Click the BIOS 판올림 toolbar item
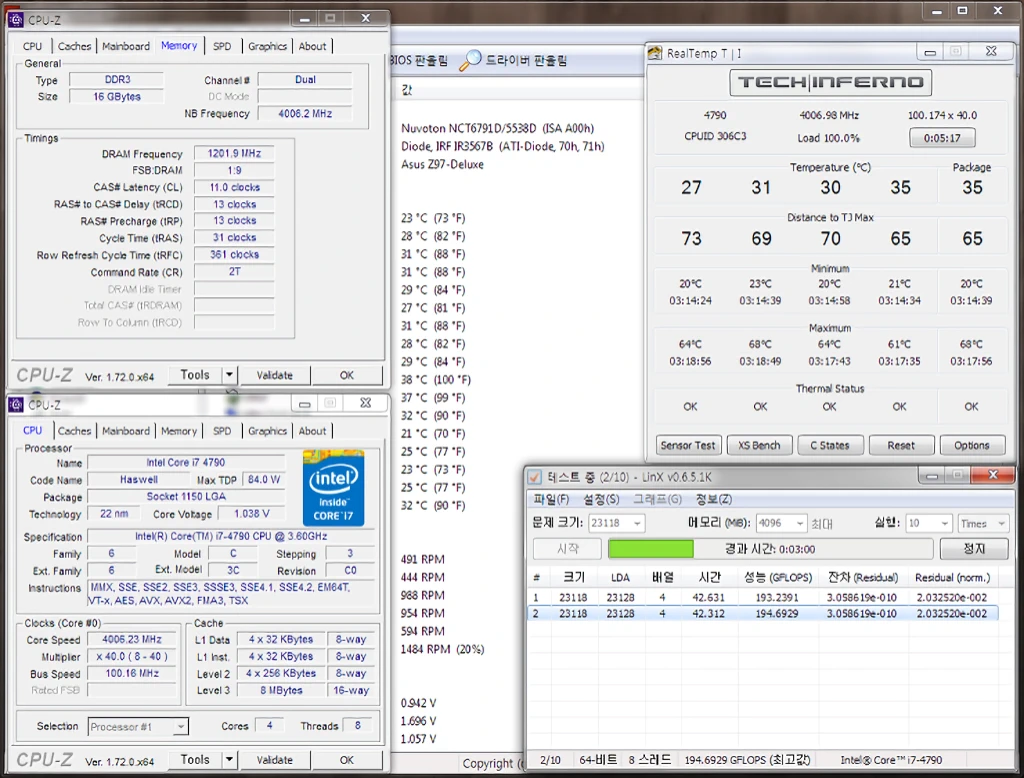The width and height of the screenshot is (1024, 778). click(x=419, y=60)
